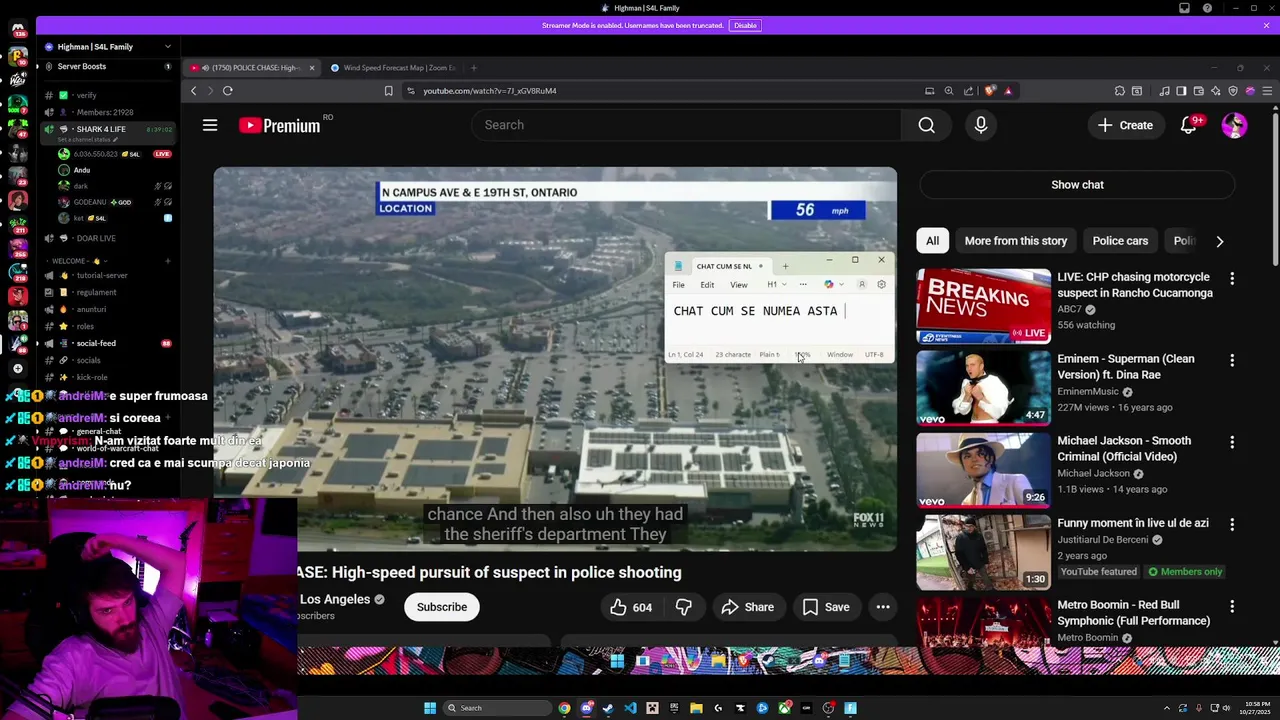Image resolution: width=1280 pixels, height=720 pixels.
Task: Open the Breaking News CHP chase thumbnail
Action: [x=984, y=306]
